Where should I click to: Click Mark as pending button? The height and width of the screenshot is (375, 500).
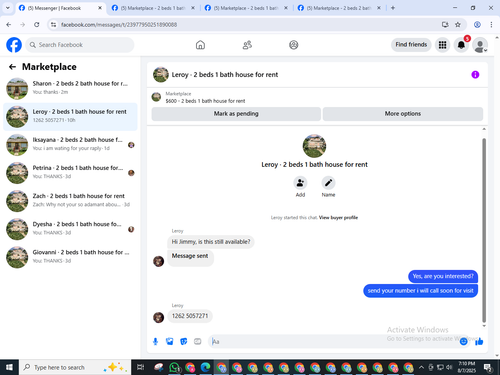point(236,114)
